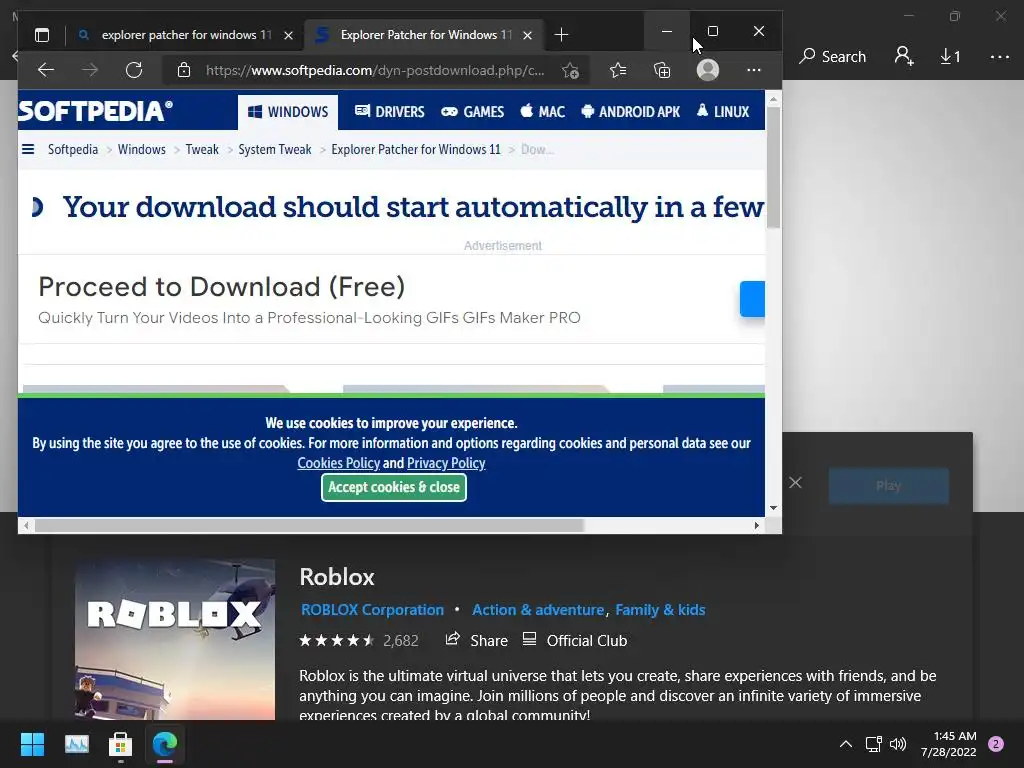Go to Windows breadcrumb
The width and height of the screenshot is (1024, 768).
click(x=142, y=150)
